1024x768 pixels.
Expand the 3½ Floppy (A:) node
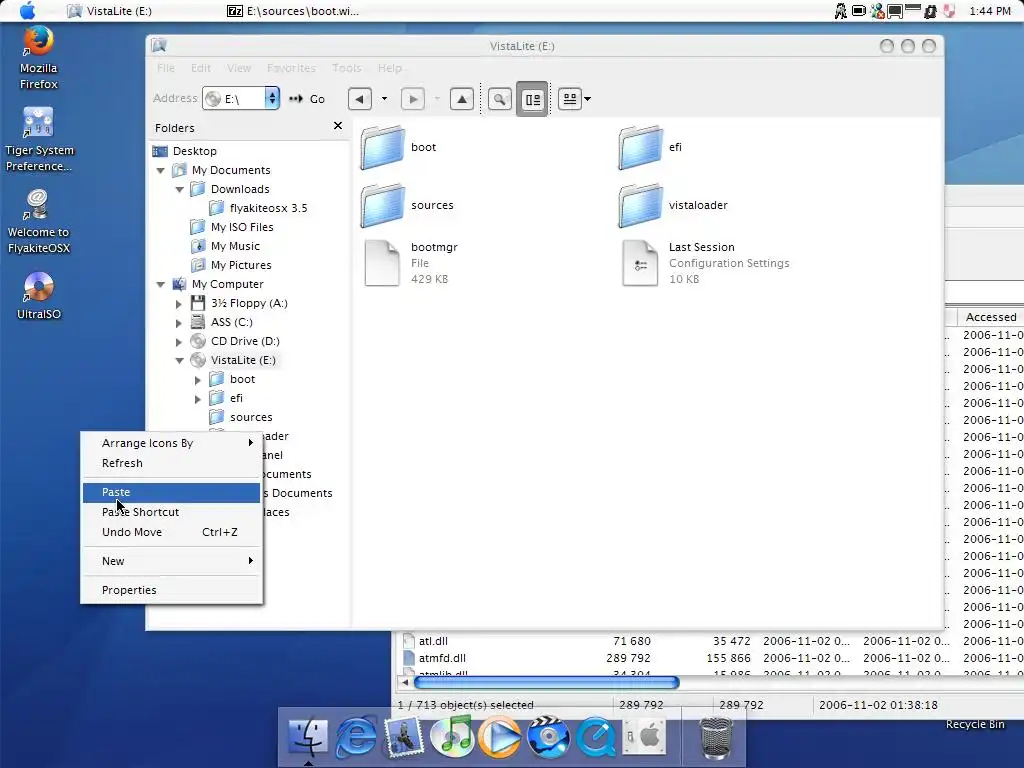(179, 304)
